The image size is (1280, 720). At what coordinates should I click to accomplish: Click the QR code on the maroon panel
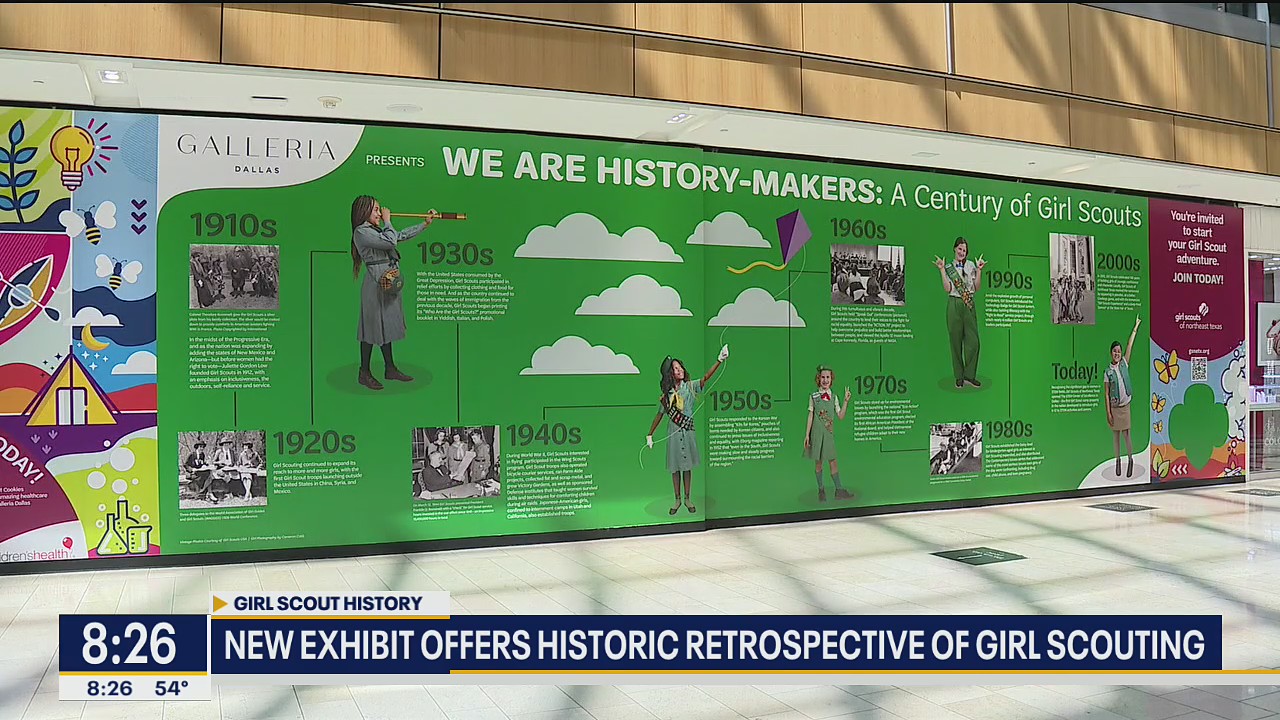pyautogui.click(x=1199, y=369)
